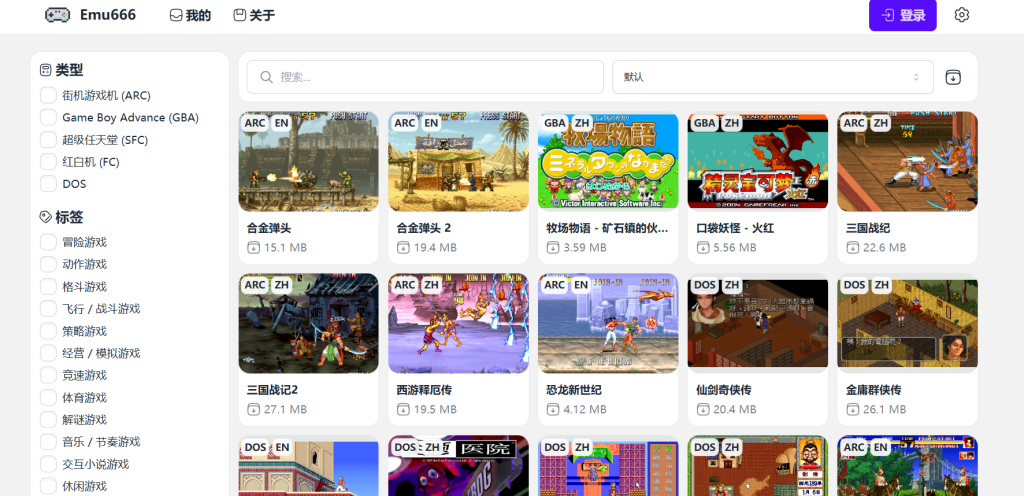Image resolution: width=1024 pixels, height=496 pixels.
Task: Toggle the 解谜游戏 checkbox
Action: click(48, 420)
